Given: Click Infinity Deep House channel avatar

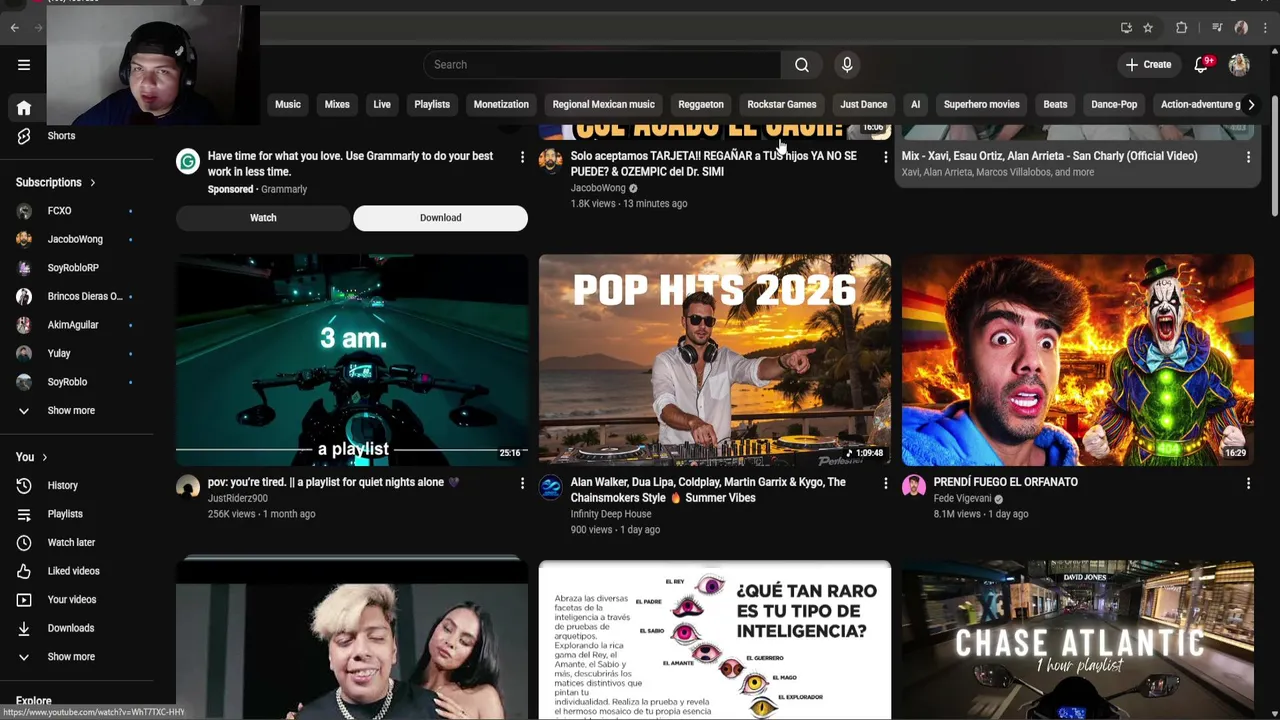Looking at the screenshot, I should (x=551, y=487).
